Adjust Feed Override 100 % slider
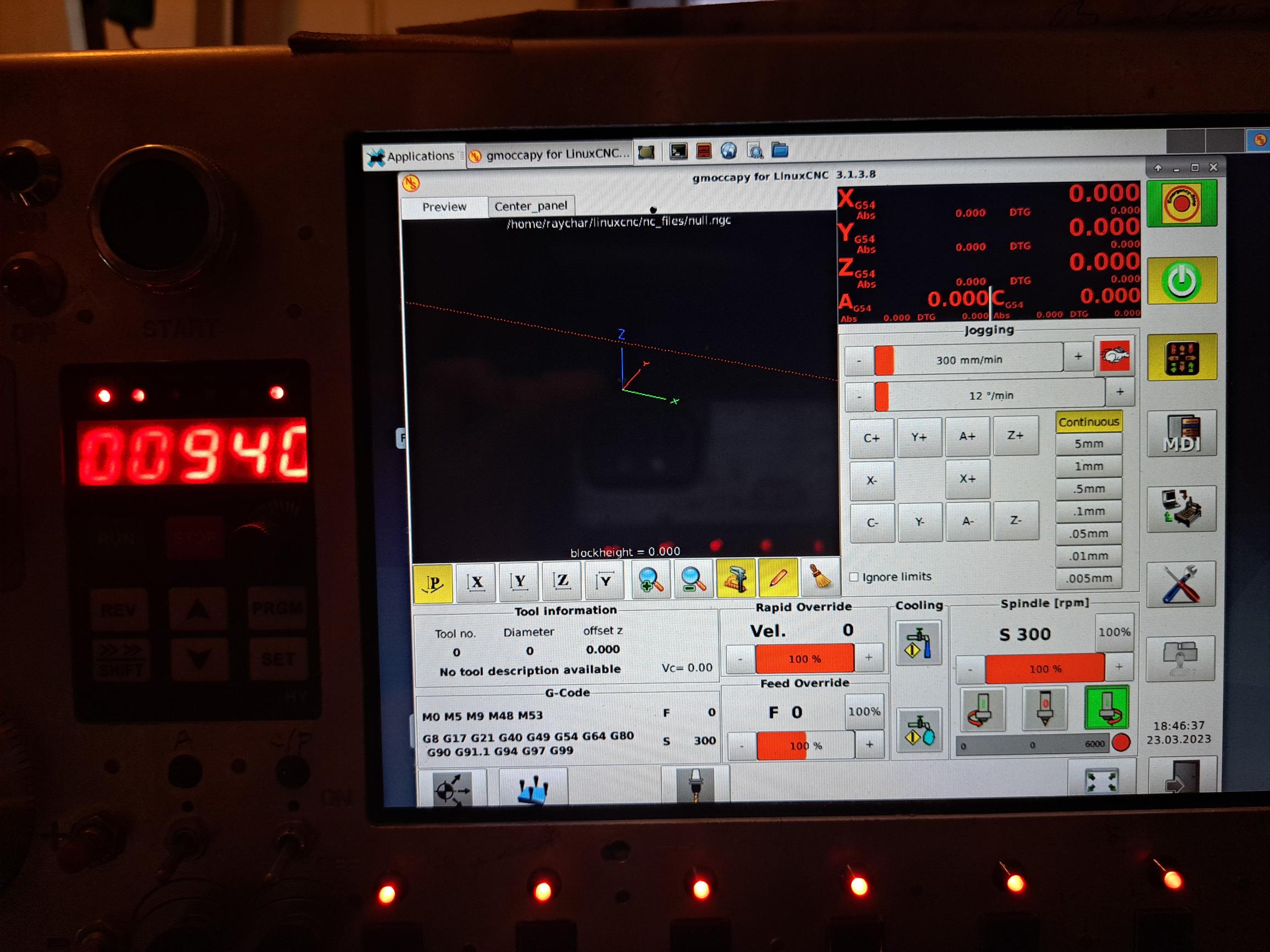 [x=805, y=746]
